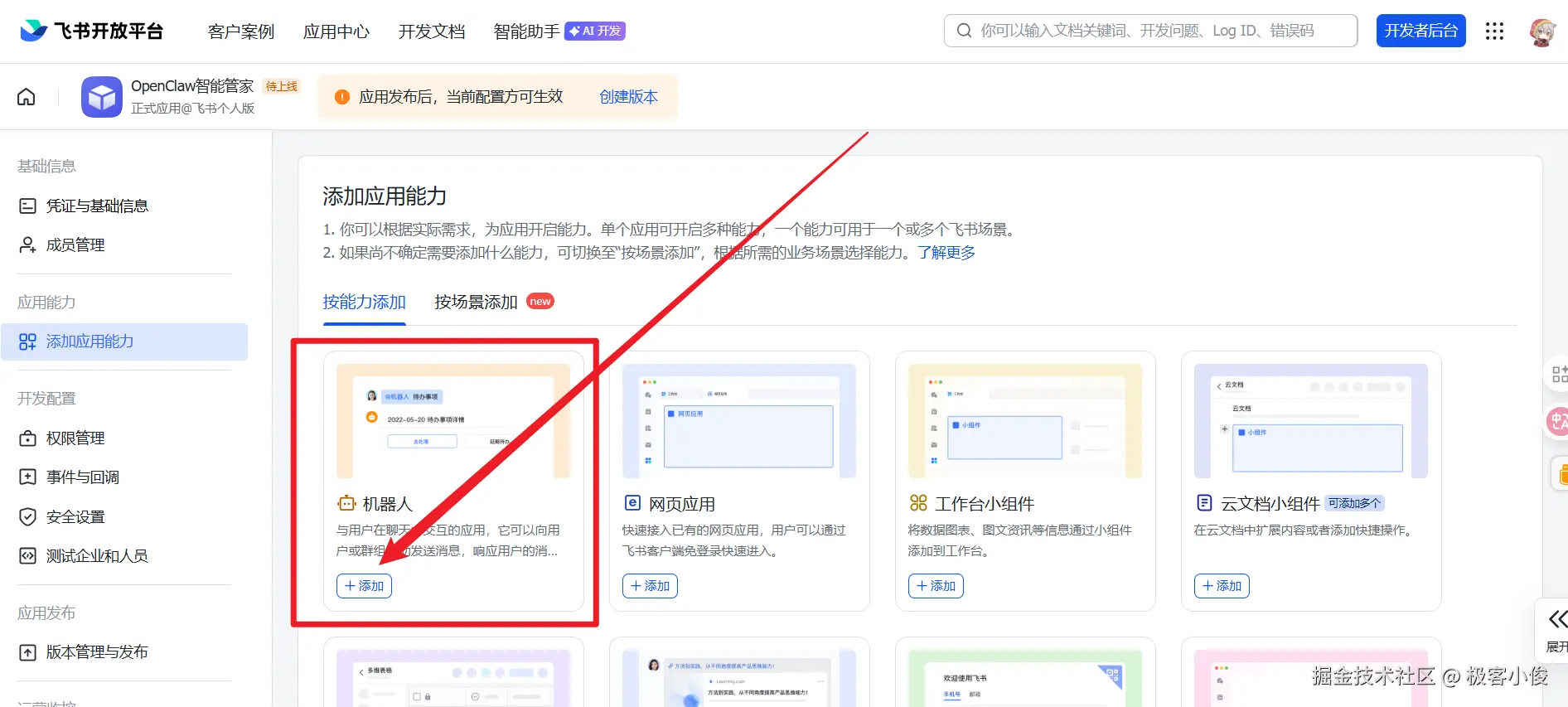Click the 正式应用@飞书个人版 subtitle
This screenshot has width=1568, height=707.
point(193,109)
